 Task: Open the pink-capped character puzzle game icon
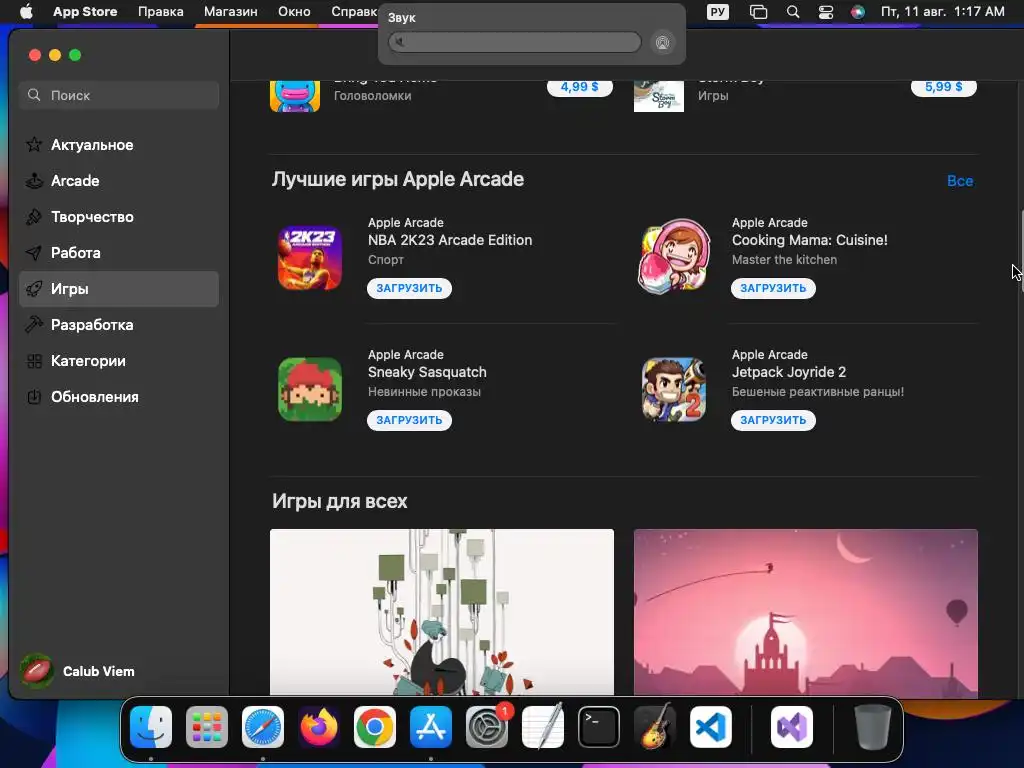pyautogui.click(x=295, y=95)
